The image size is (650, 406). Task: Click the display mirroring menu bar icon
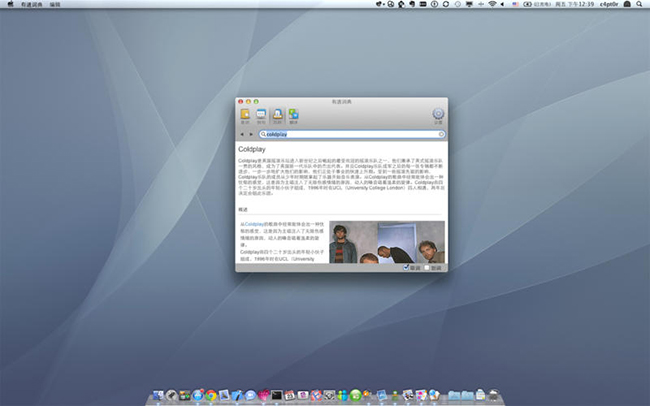pyautogui.click(x=469, y=4)
